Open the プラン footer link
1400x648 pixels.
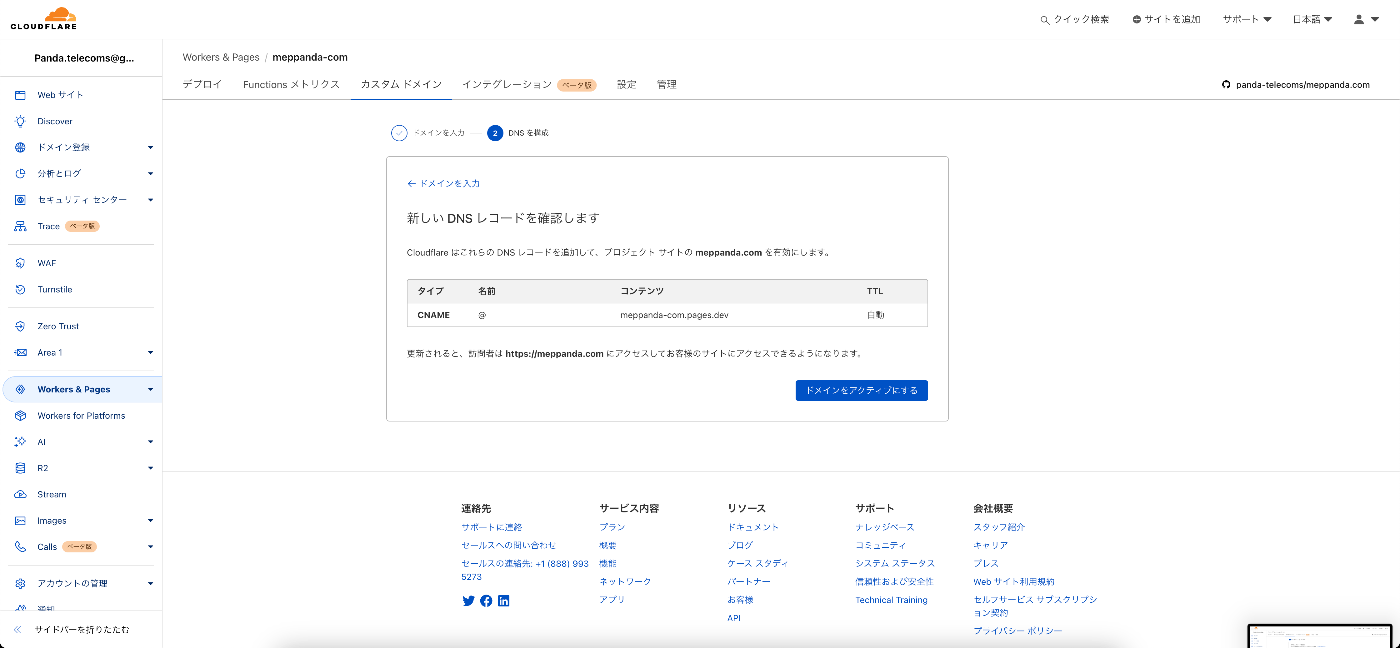point(612,527)
